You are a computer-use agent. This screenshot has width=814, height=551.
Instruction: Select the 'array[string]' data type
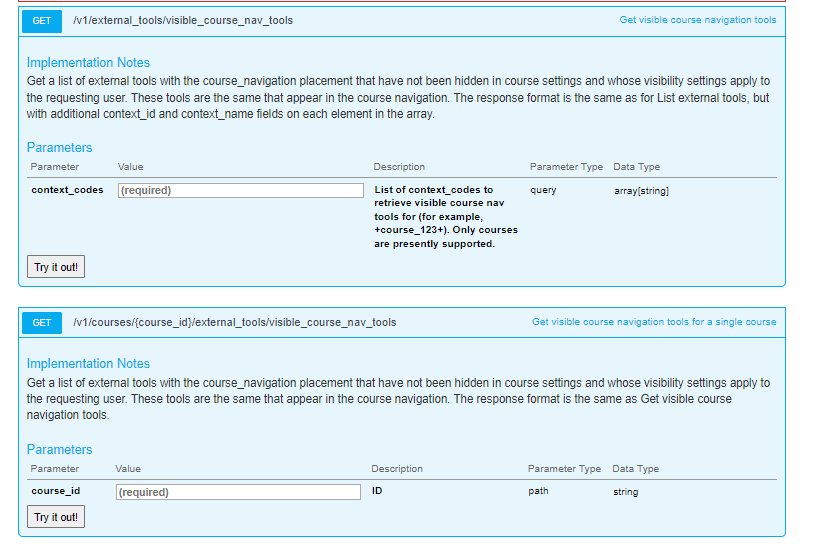coord(641,191)
